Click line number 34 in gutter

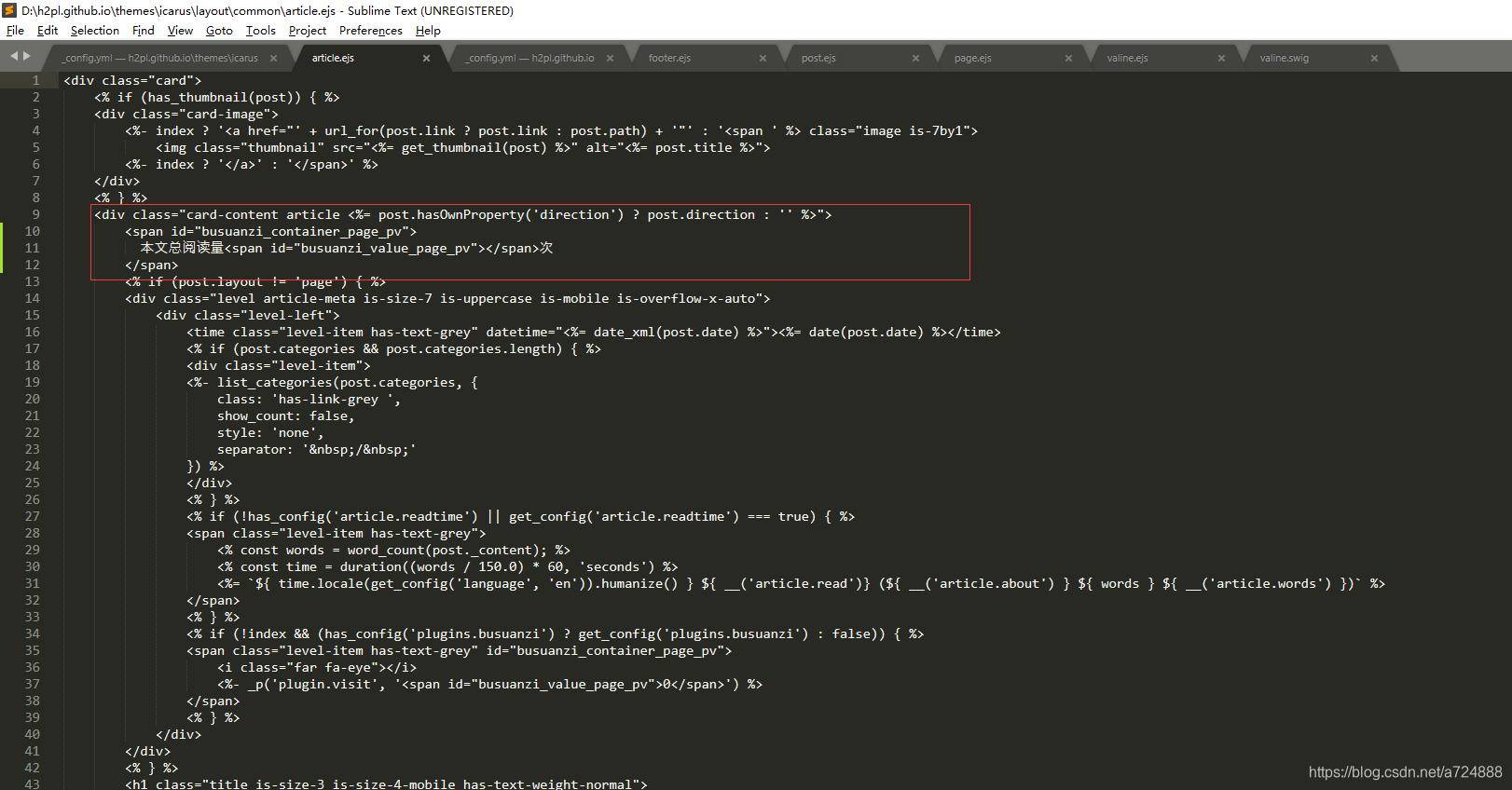[x=32, y=633]
